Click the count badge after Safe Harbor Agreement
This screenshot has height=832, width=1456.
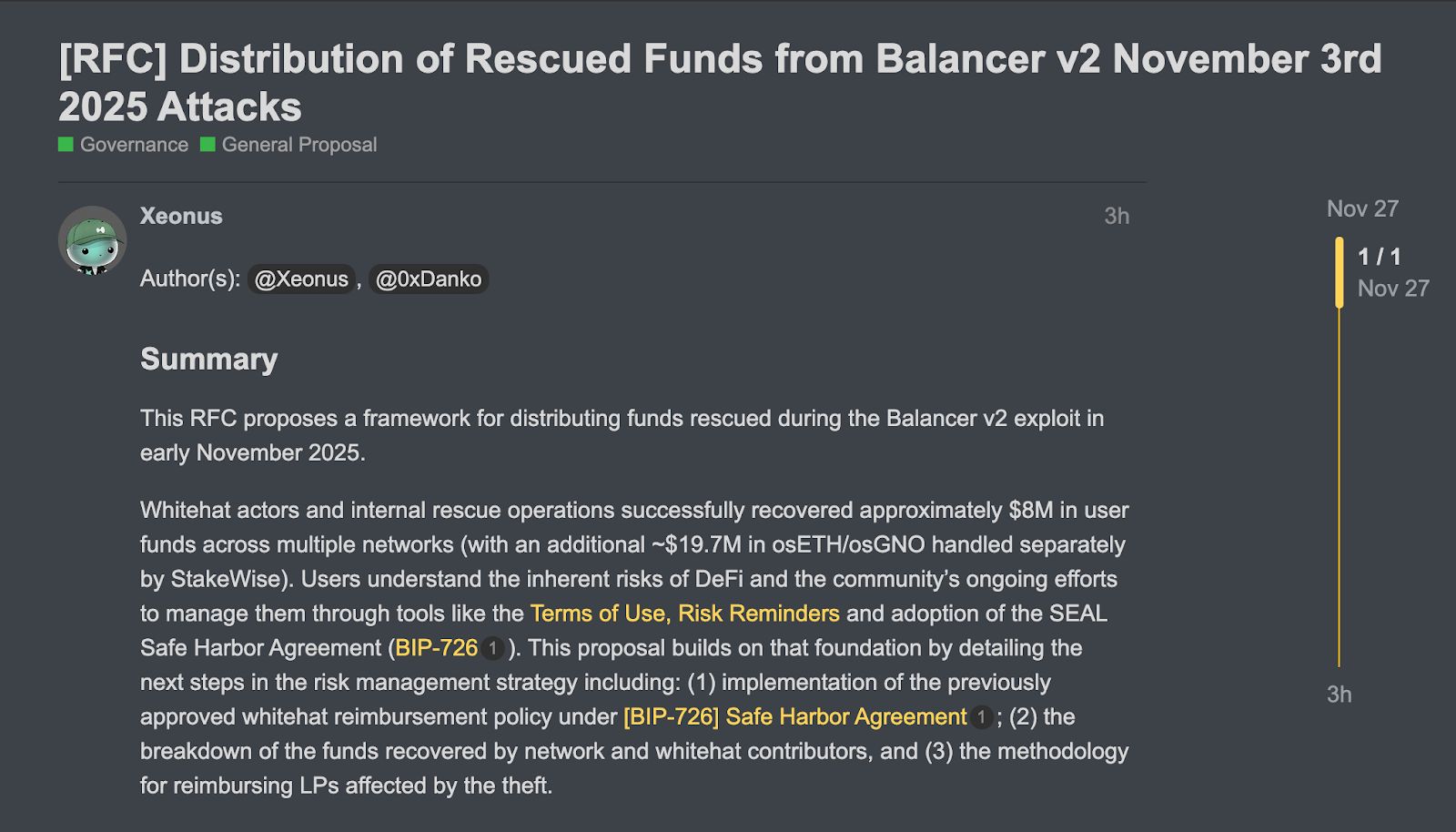coord(981,717)
